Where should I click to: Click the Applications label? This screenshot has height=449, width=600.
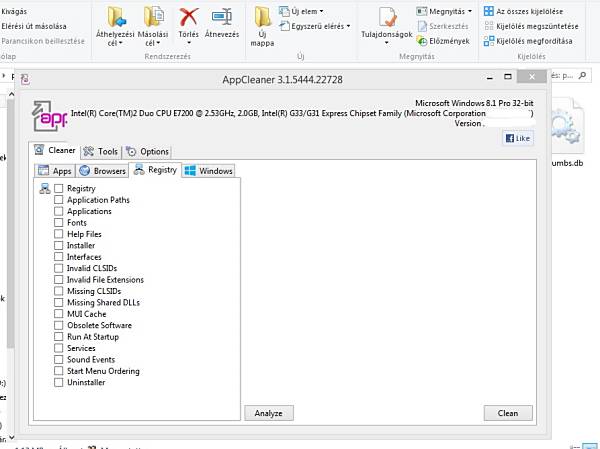tap(89, 211)
